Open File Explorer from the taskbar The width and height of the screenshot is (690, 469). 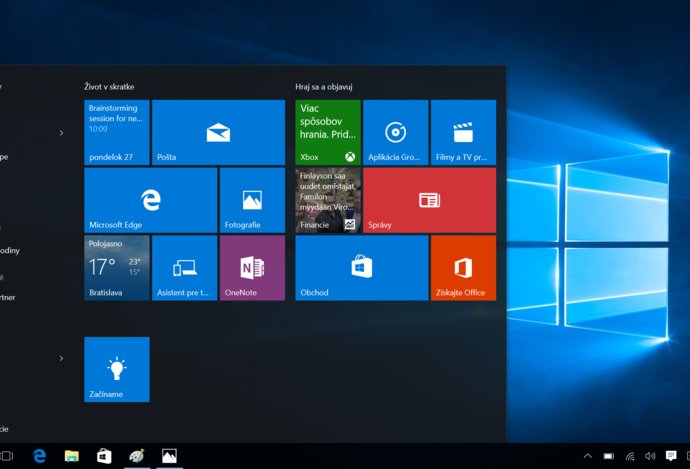click(72, 456)
